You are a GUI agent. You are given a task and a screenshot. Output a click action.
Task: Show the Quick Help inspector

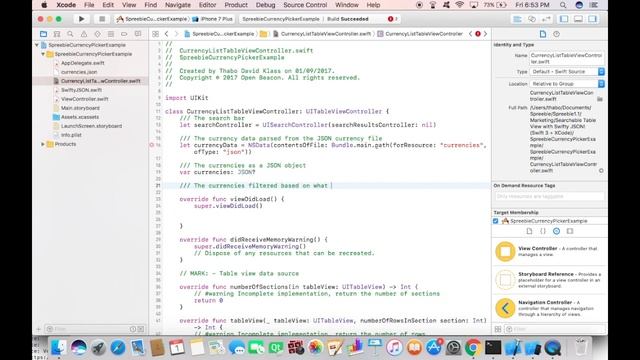click(x=556, y=34)
